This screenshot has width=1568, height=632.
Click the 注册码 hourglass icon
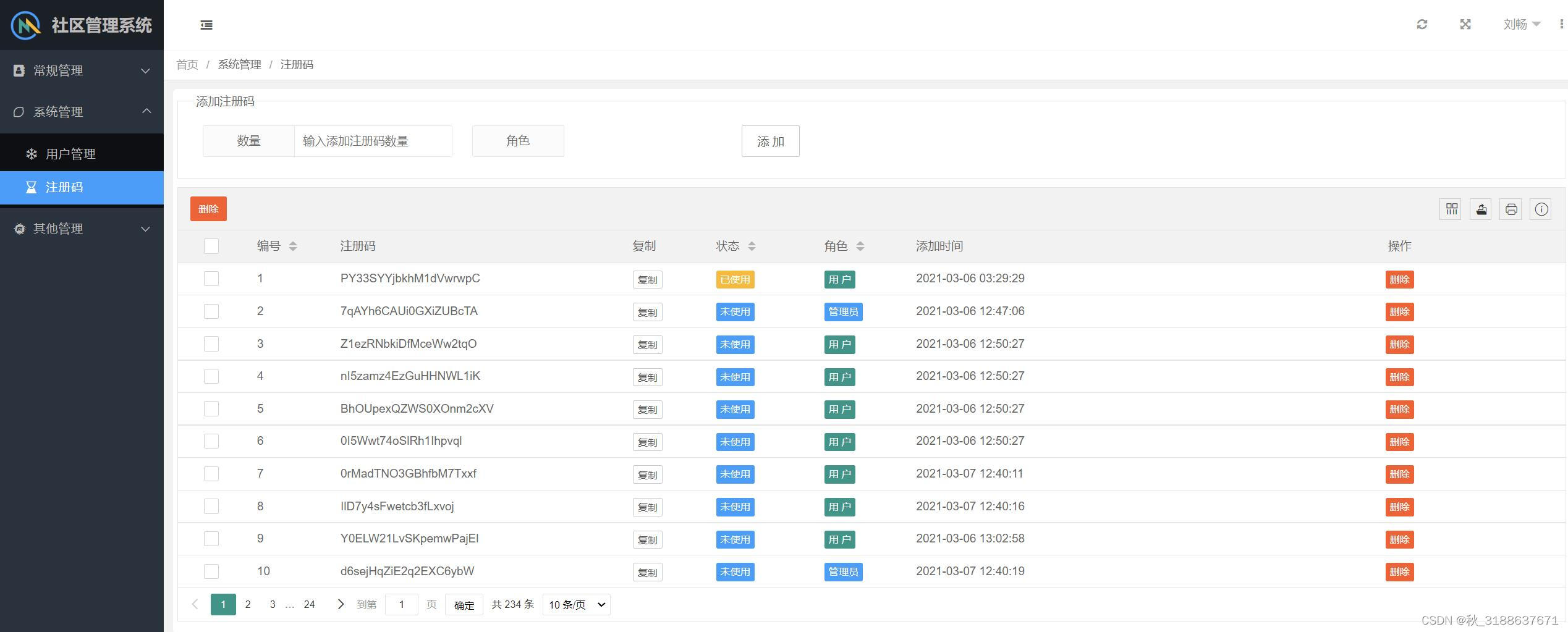pos(31,187)
